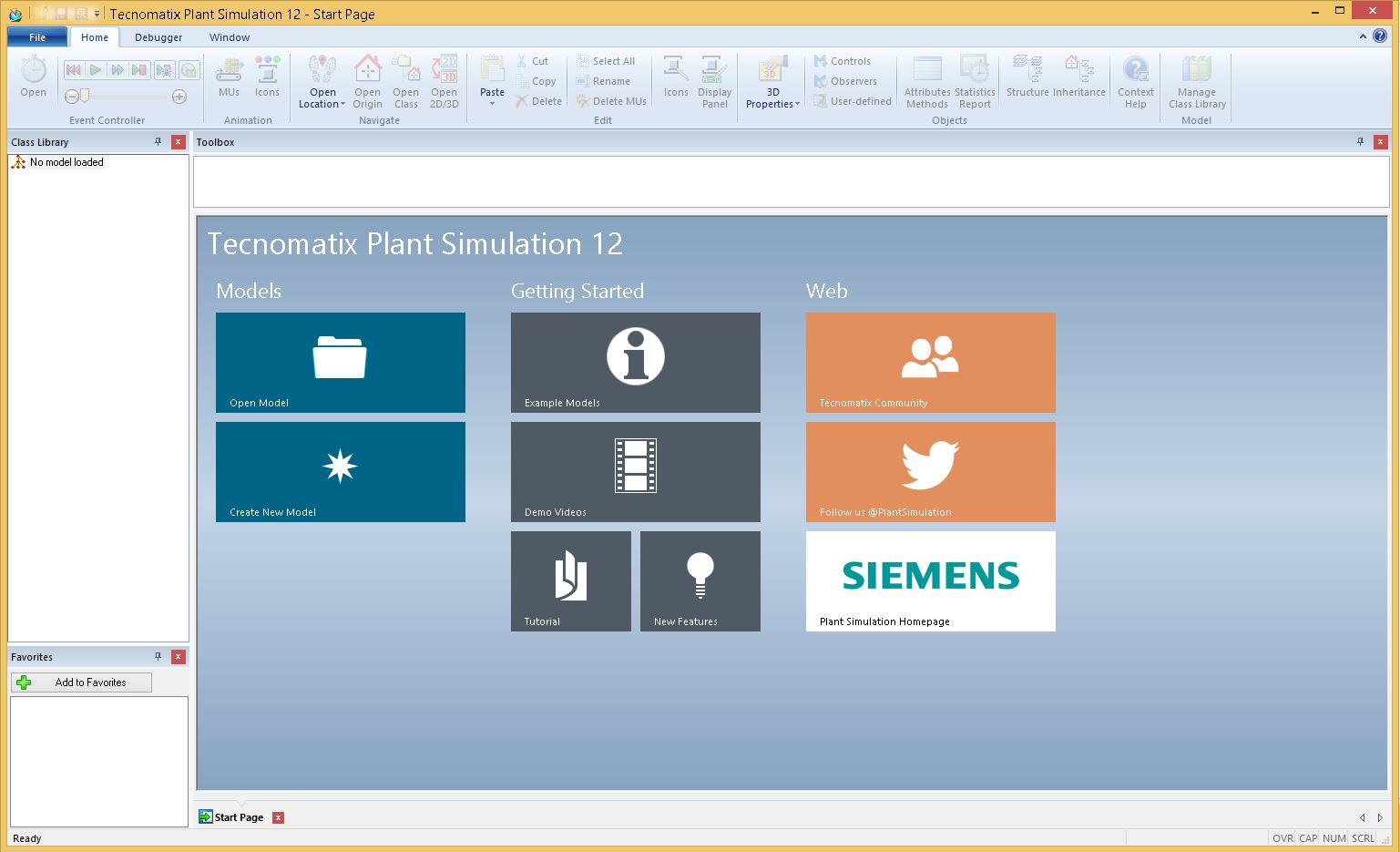Click the blue Help question mark icon
The height and width of the screenshot is (852, 1400).
1381,36
